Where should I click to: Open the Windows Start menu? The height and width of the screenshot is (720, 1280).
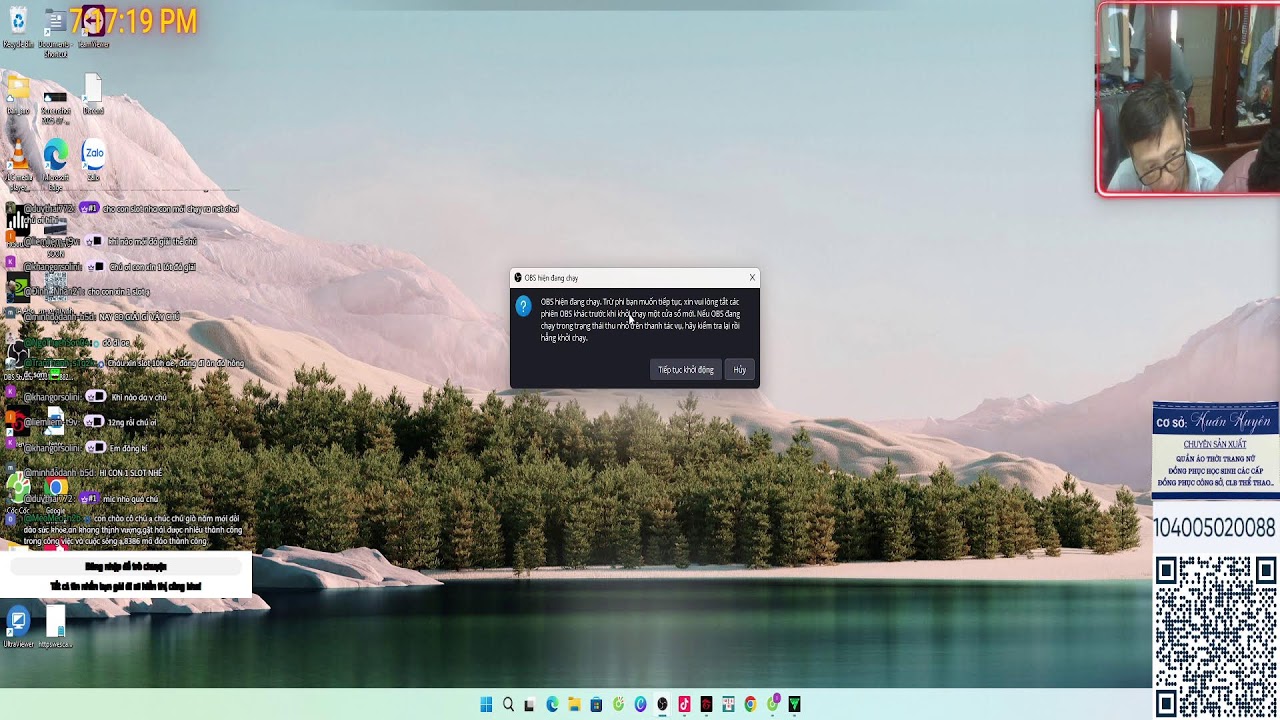(486, 704)
